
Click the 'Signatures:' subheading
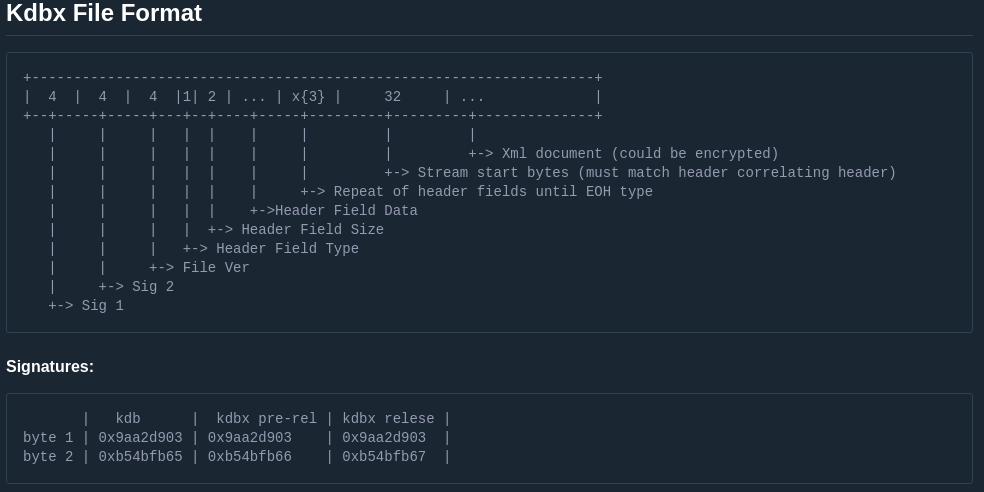pos(50,367)
